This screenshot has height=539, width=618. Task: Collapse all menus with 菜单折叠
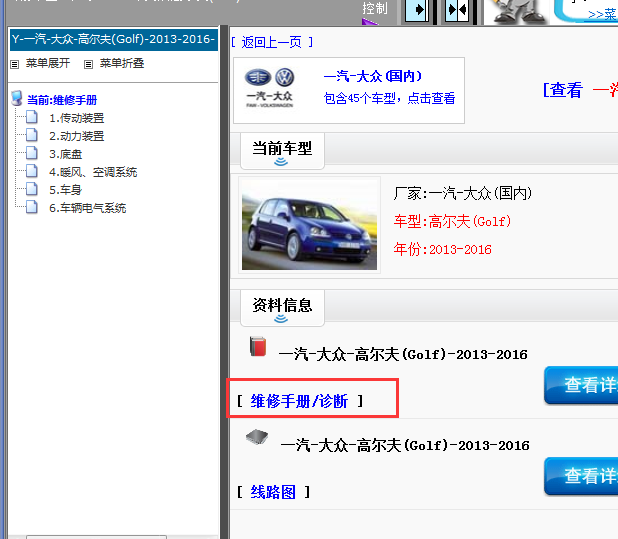tap(122, 63)
